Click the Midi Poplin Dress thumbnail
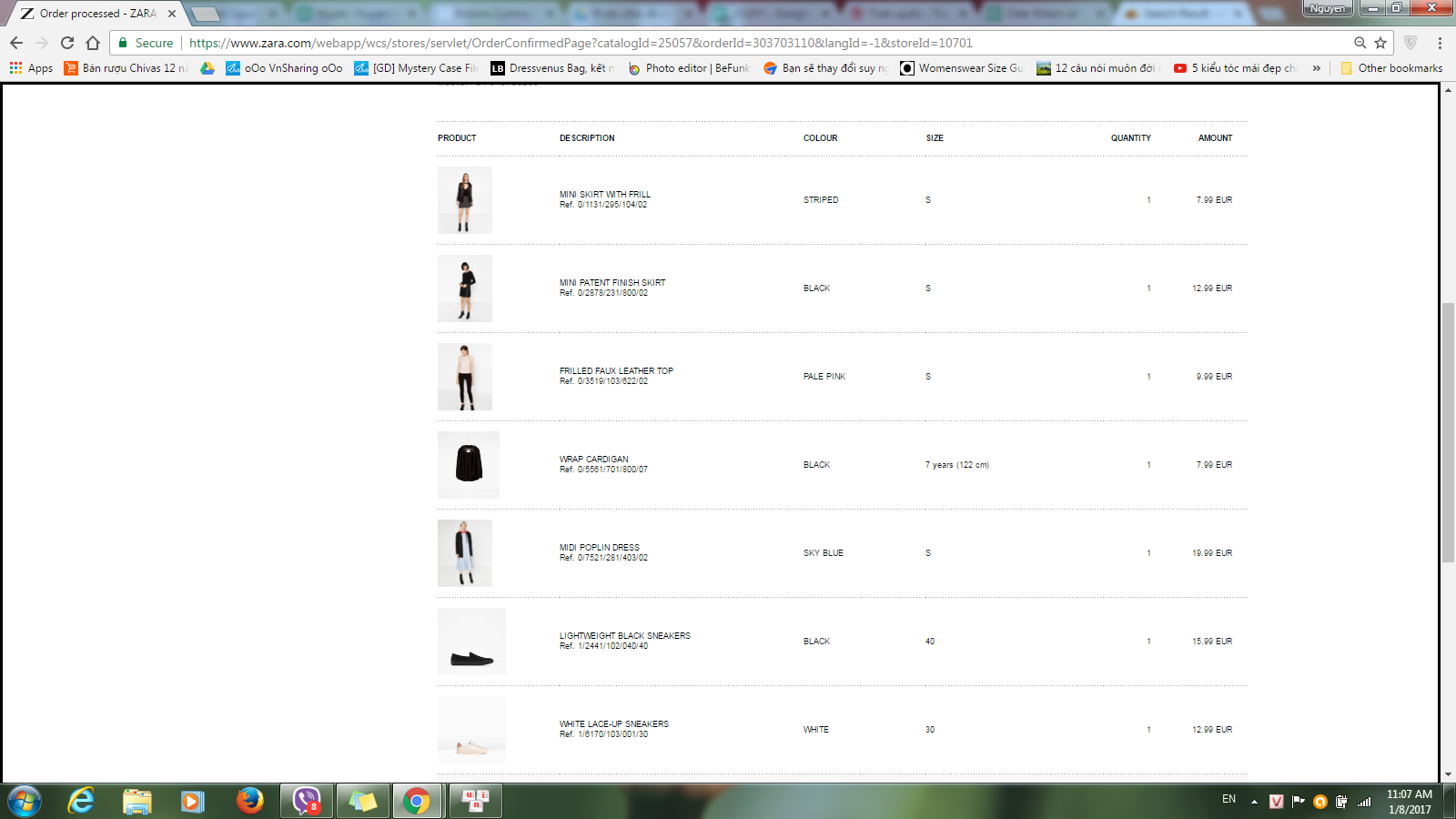This screenshot has width=1456, height=819. coord(465,553)
